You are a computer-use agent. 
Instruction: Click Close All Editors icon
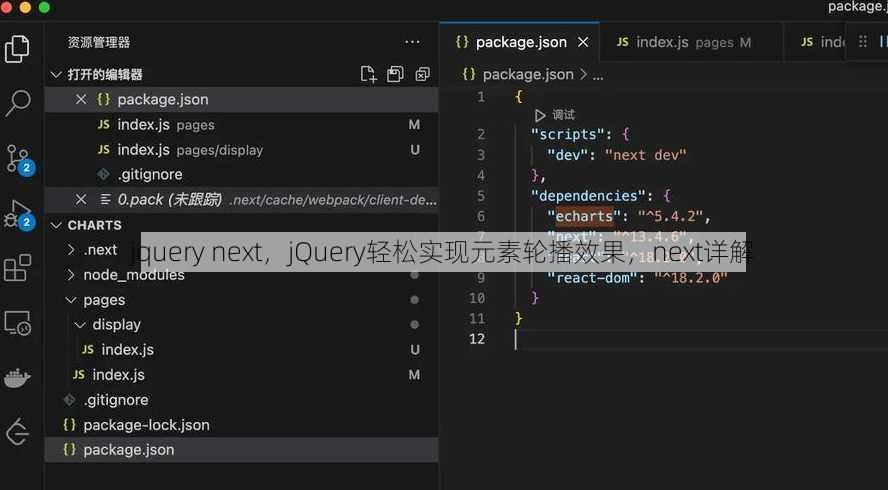pos(422,74)
